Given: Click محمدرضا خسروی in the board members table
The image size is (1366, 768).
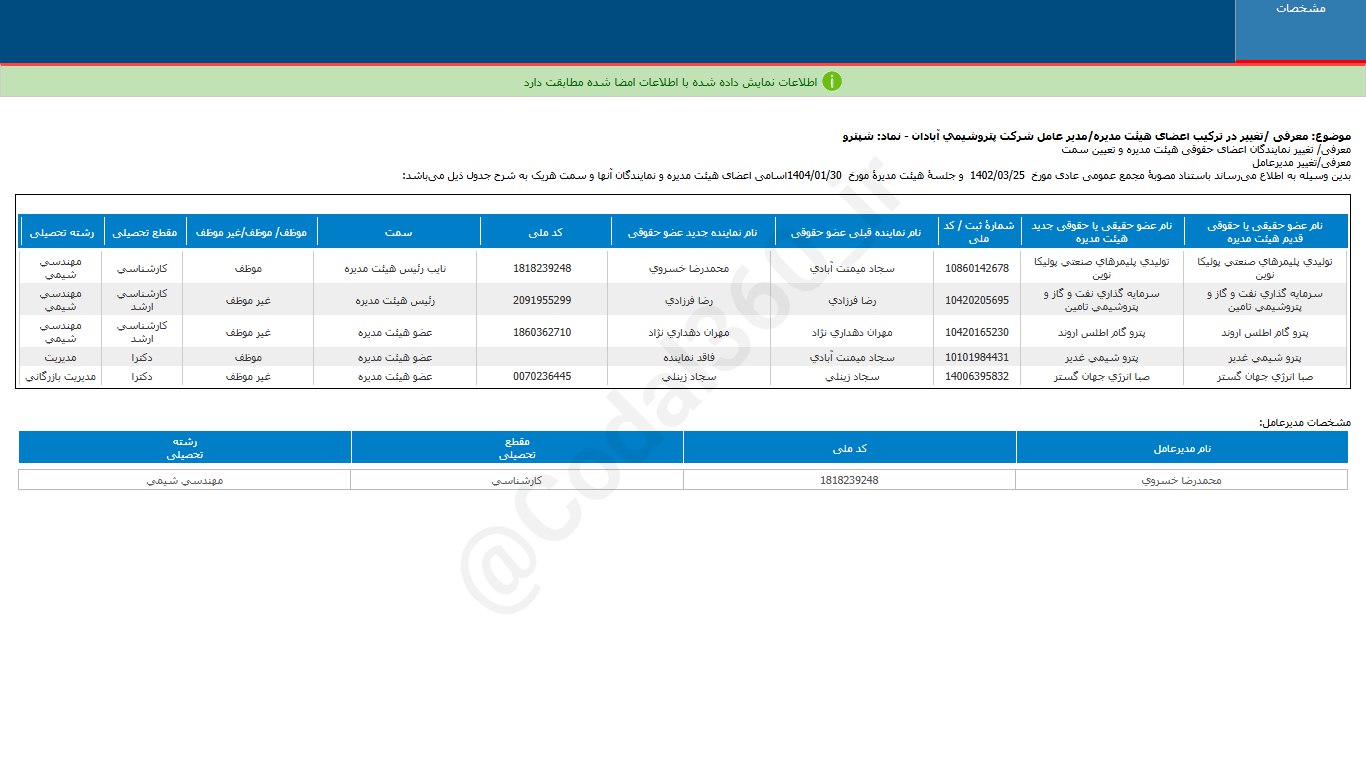Looking at the screenshot, I should click(x=689, y=268).
